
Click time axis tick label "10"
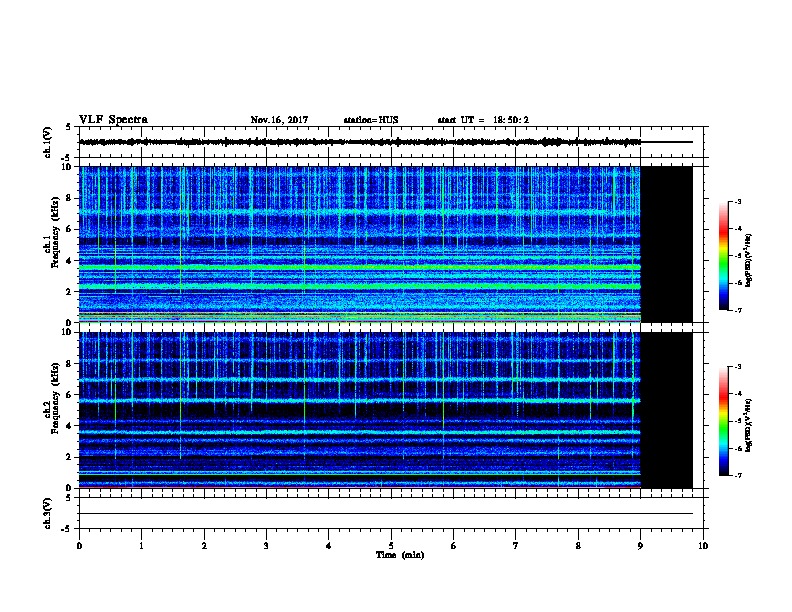click(703, 545)
